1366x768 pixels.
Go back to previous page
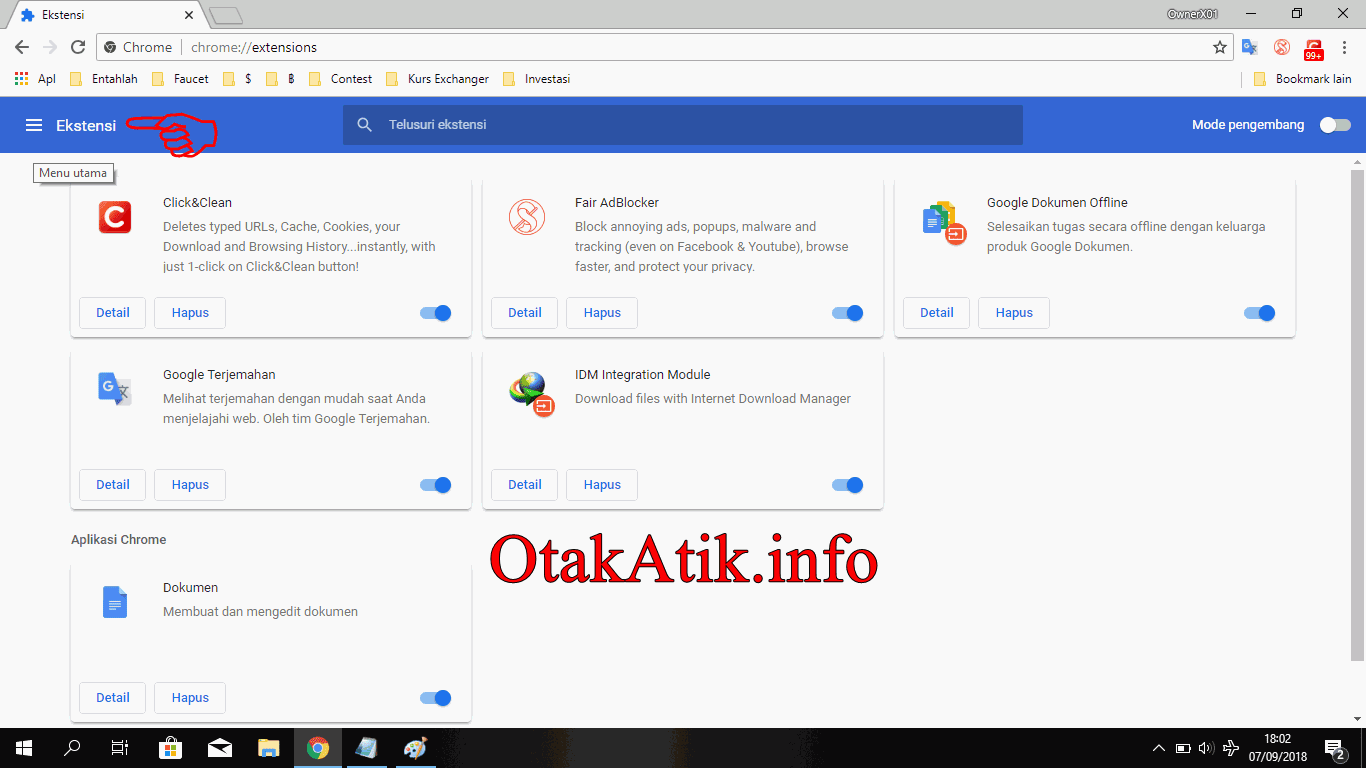point(21,47)
